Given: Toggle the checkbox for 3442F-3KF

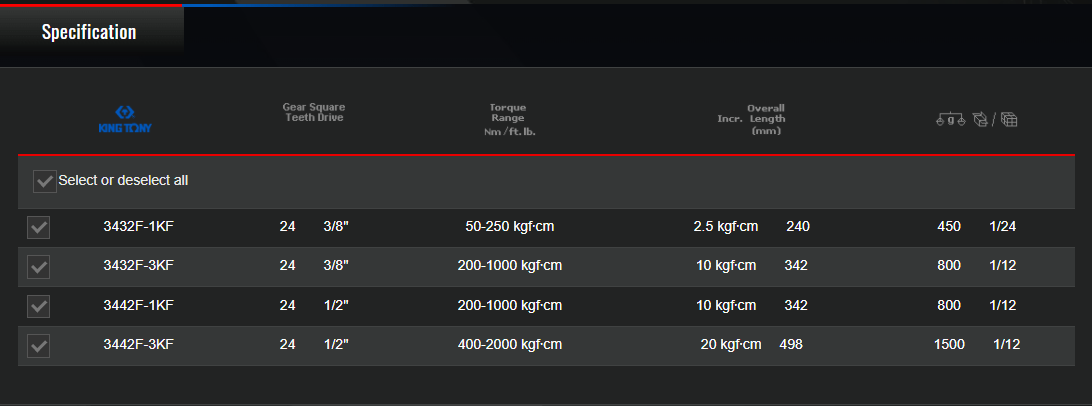Looking at the screenshot, I should pos(38,345).
